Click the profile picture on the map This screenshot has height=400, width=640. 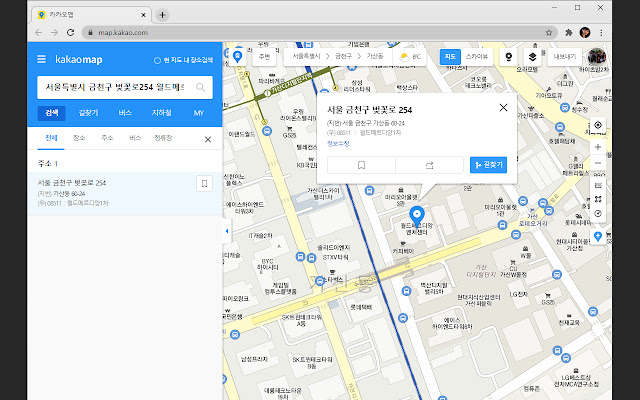(x=596, y=57)
